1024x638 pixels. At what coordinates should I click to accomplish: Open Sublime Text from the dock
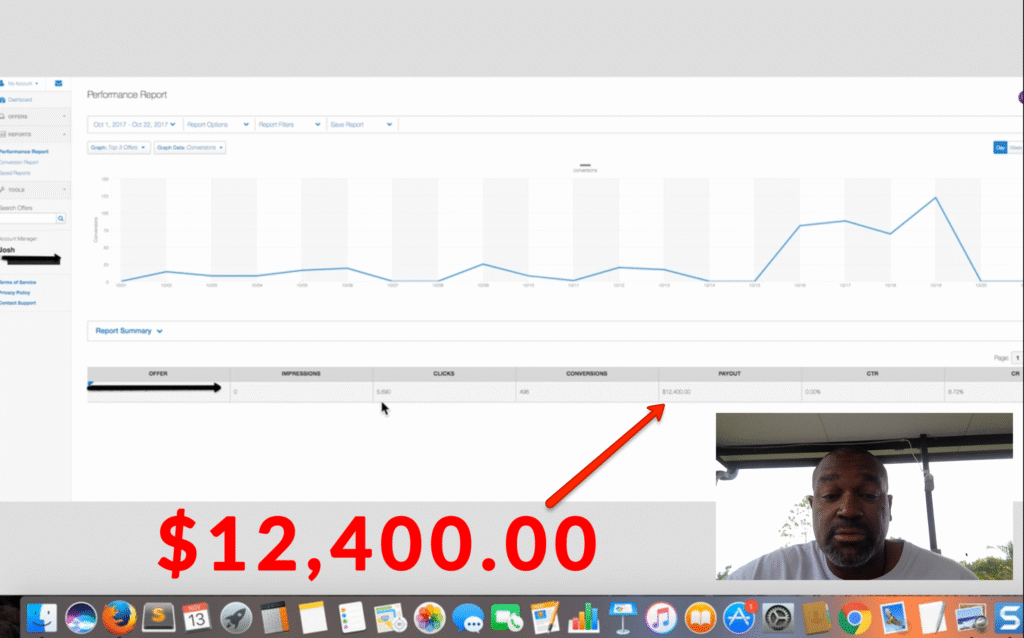(159, 617)
